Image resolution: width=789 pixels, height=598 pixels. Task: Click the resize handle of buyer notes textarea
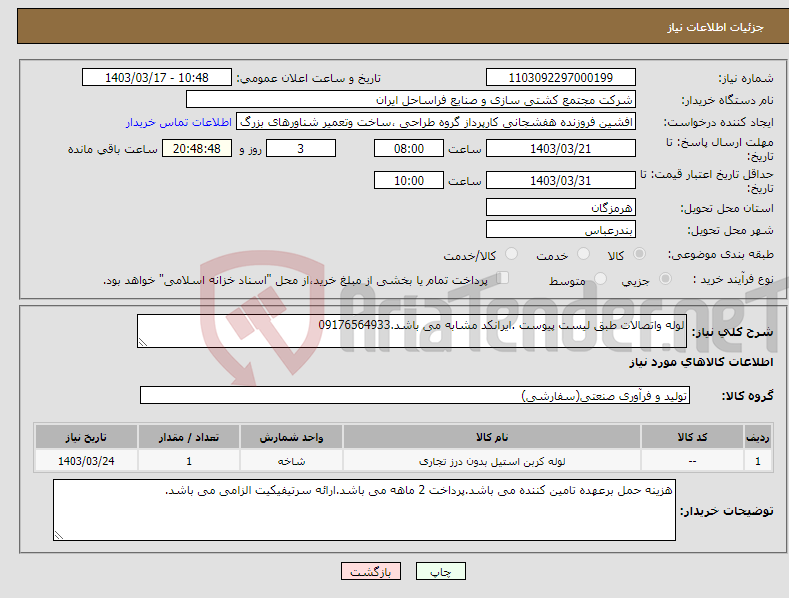point(59,535)
